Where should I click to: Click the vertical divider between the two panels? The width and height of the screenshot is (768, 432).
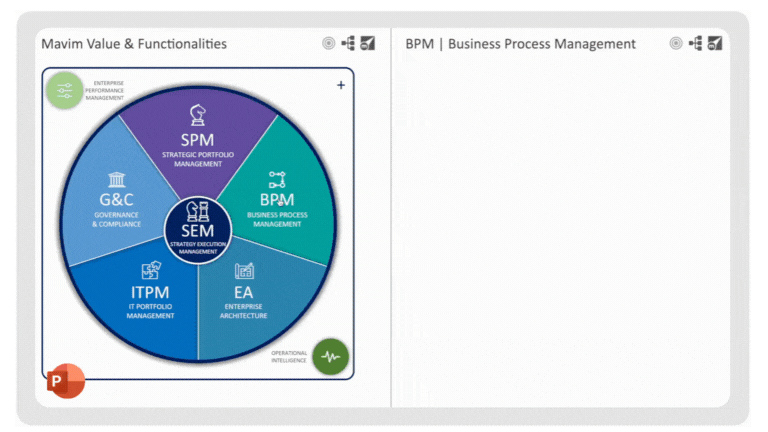coord(391,220)
